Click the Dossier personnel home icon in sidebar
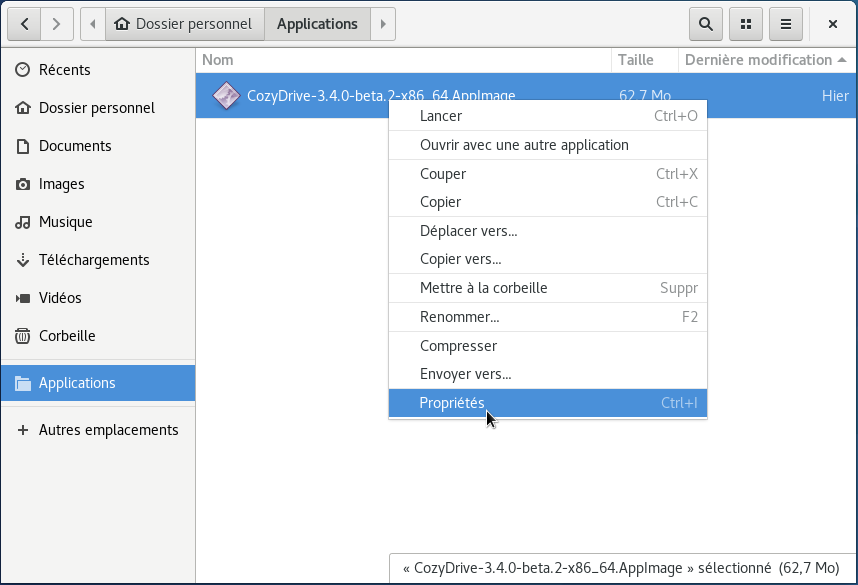858x585 pixels. [22, 108]
